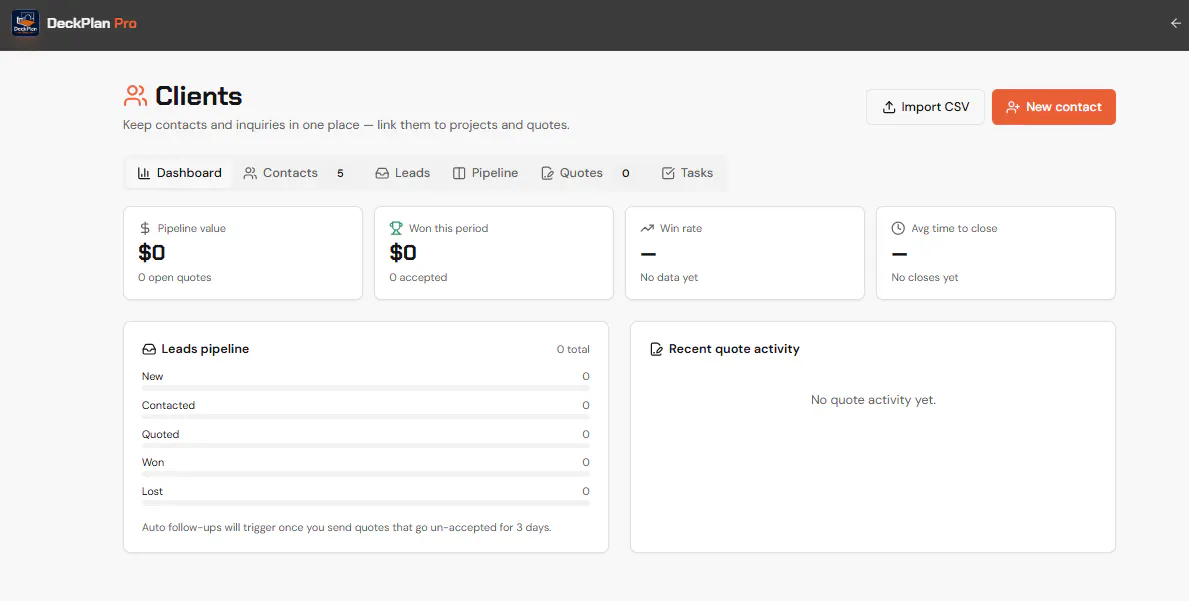Click the "Won" row label
The image size is (1189, 601).
coord(153,462)
